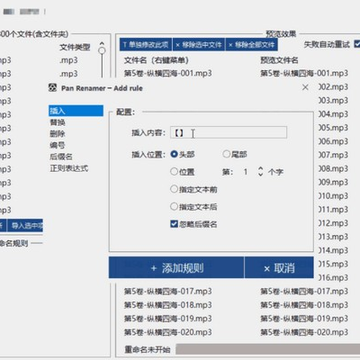Click the 文件名（右键菜单） column header

(156, 60)
